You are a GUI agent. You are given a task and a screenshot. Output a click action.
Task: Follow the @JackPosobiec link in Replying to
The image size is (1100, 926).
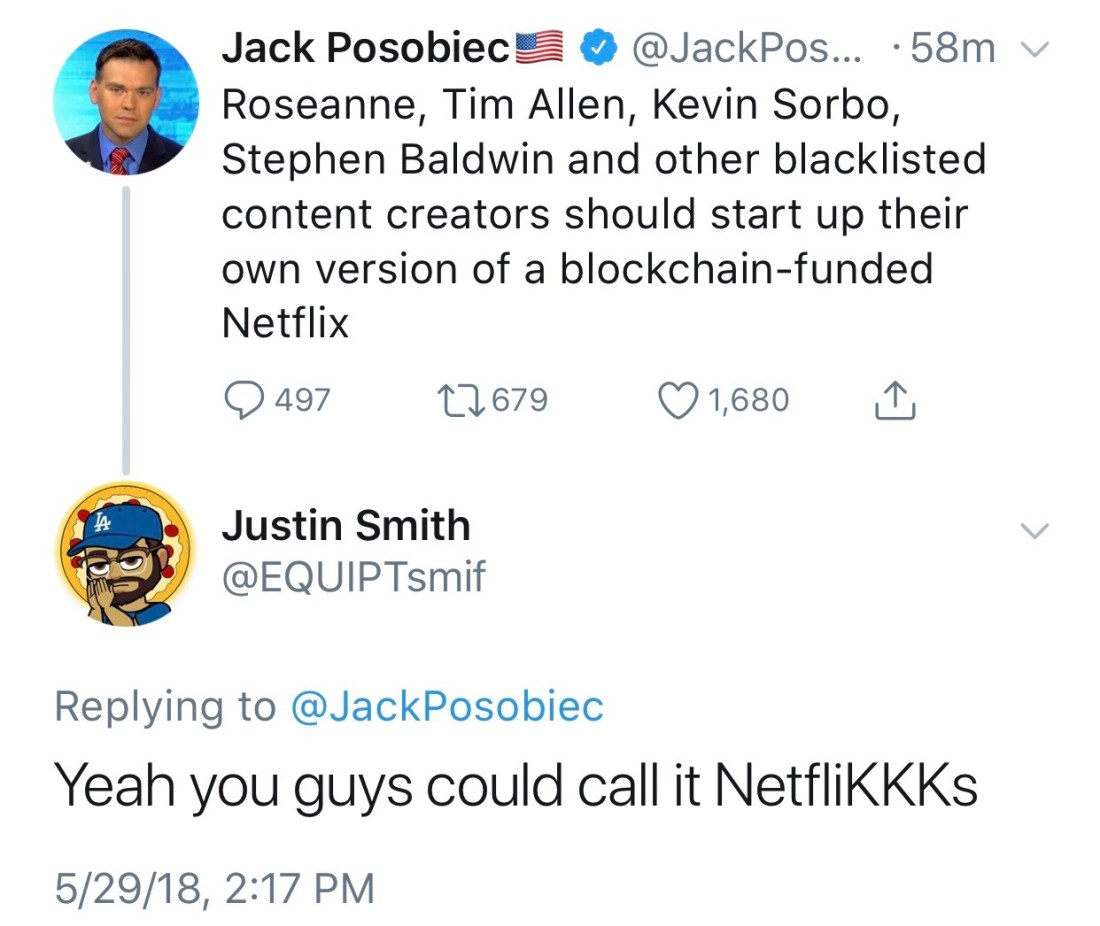446,706
